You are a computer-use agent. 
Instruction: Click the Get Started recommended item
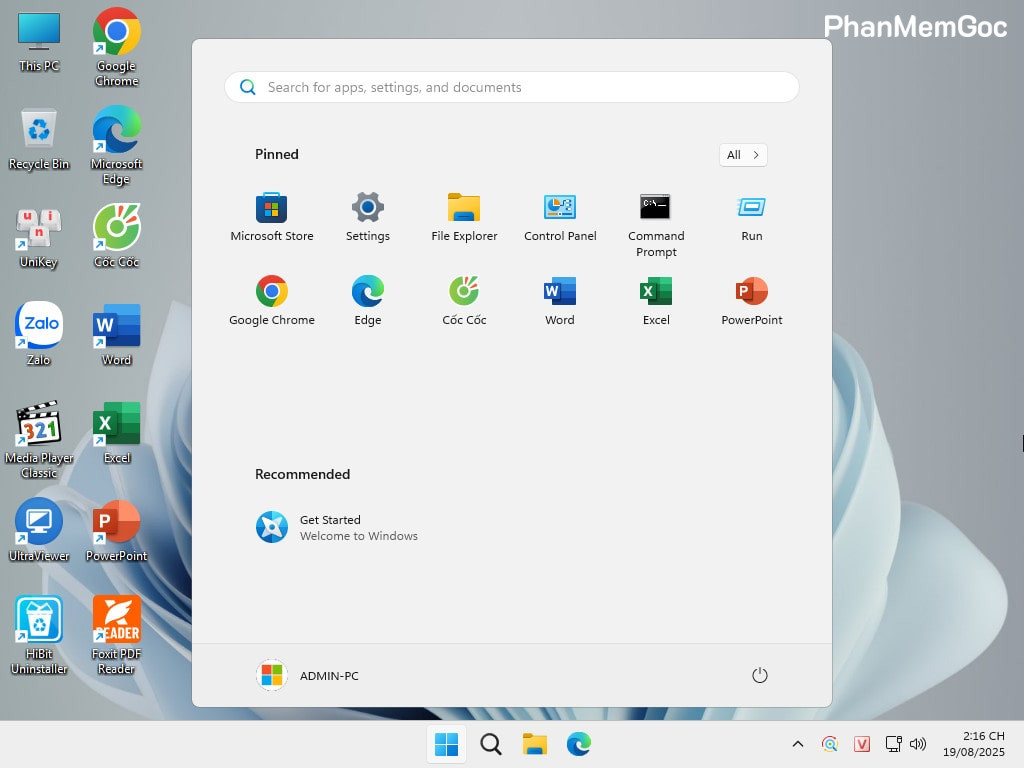click(337, 528)
